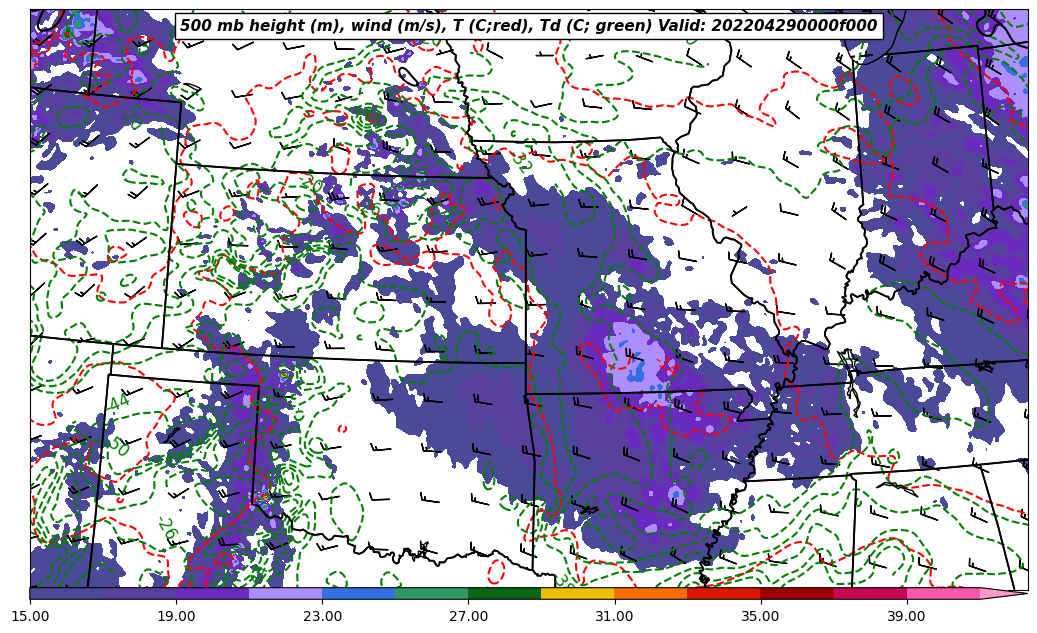The image size is (1037, 633).
Task: Click the green contour label 28
Action: [x=165, y=530]
